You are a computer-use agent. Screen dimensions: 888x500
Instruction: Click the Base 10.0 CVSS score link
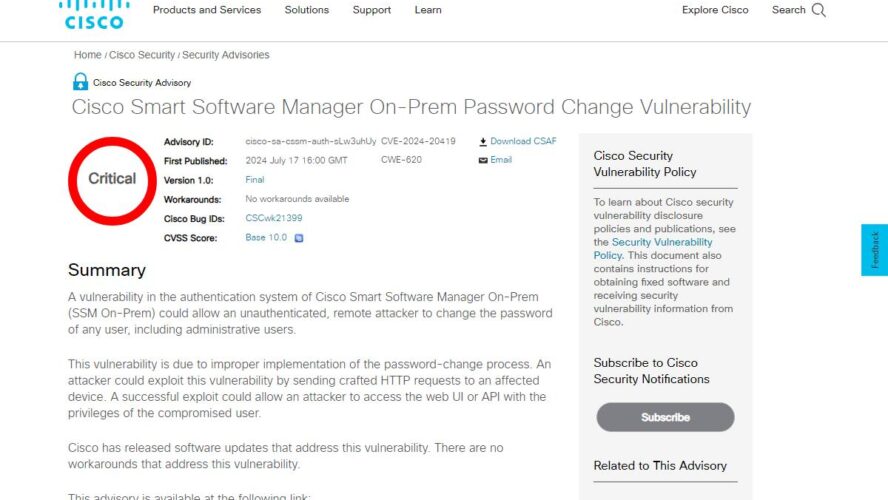(x=266, y=238)
